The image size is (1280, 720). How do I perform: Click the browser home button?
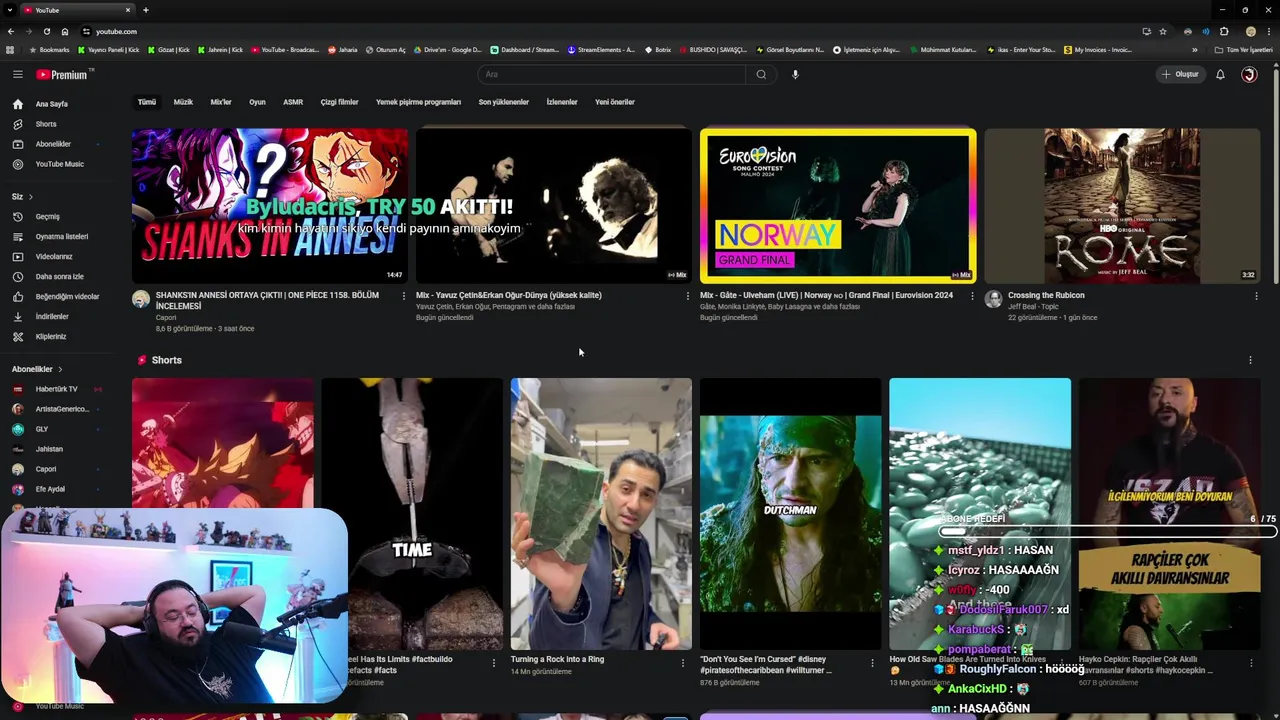click(x=65, y=31)
